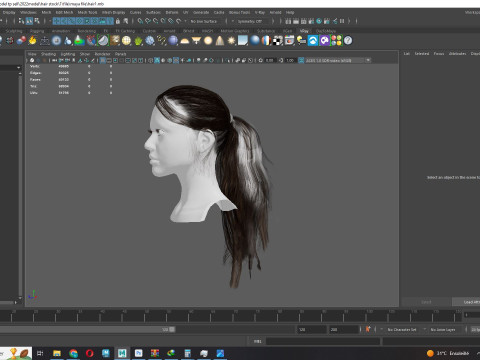Toggle the camera icon in panel toolbar
This screenshot has height=360, width=480.
[x=32, y=60]
